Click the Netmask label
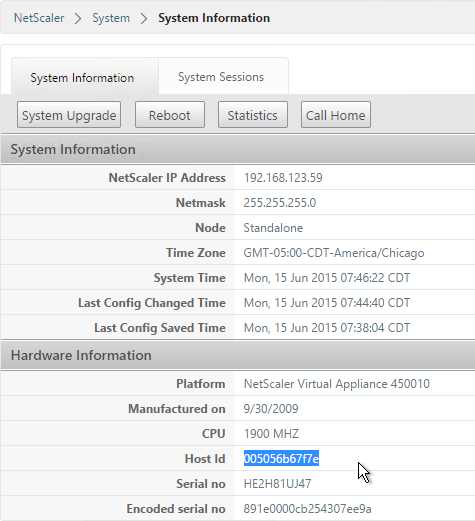This screenshot has width=475, height=521. (x=201, y=203)
